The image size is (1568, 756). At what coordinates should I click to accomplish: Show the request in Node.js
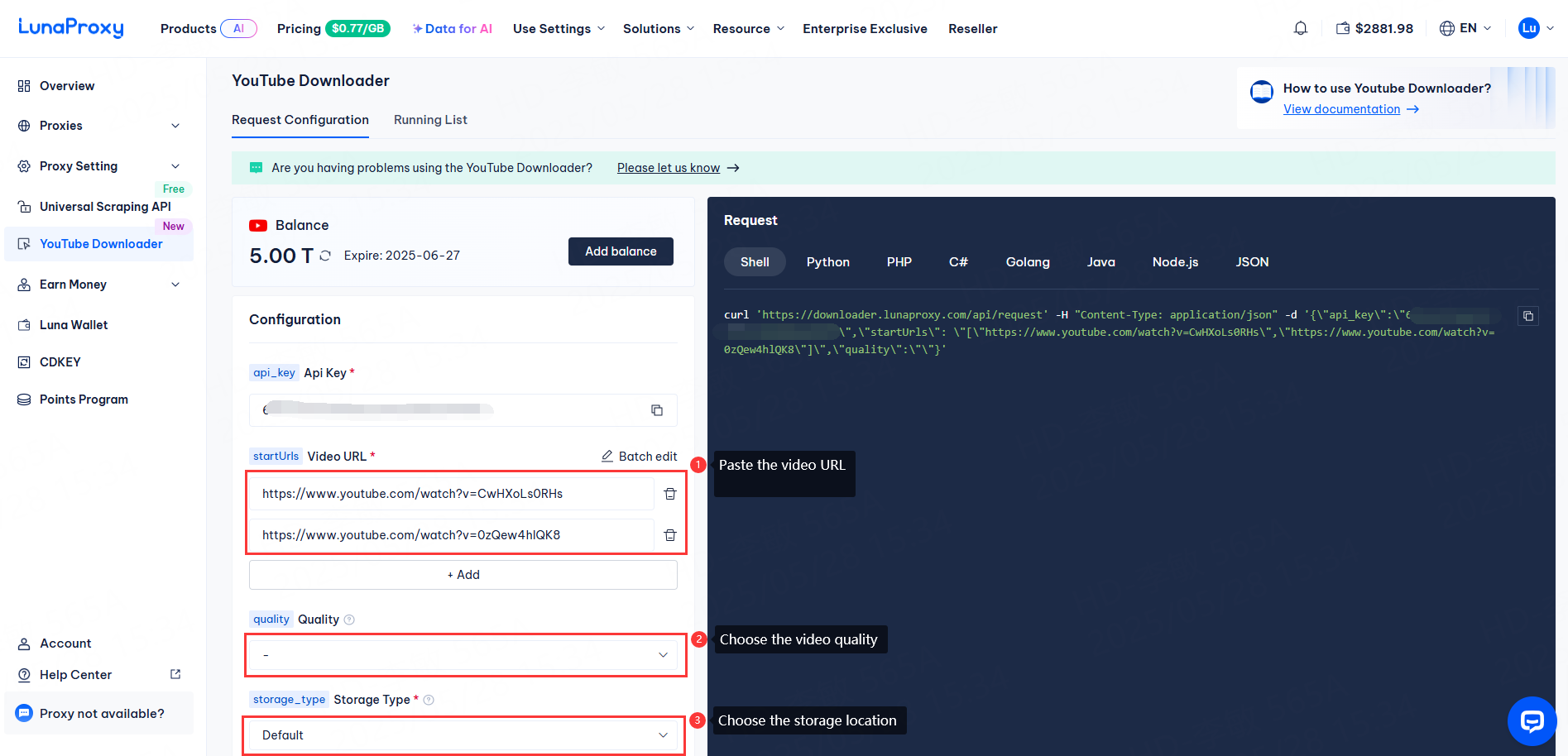click(1175, 262)
